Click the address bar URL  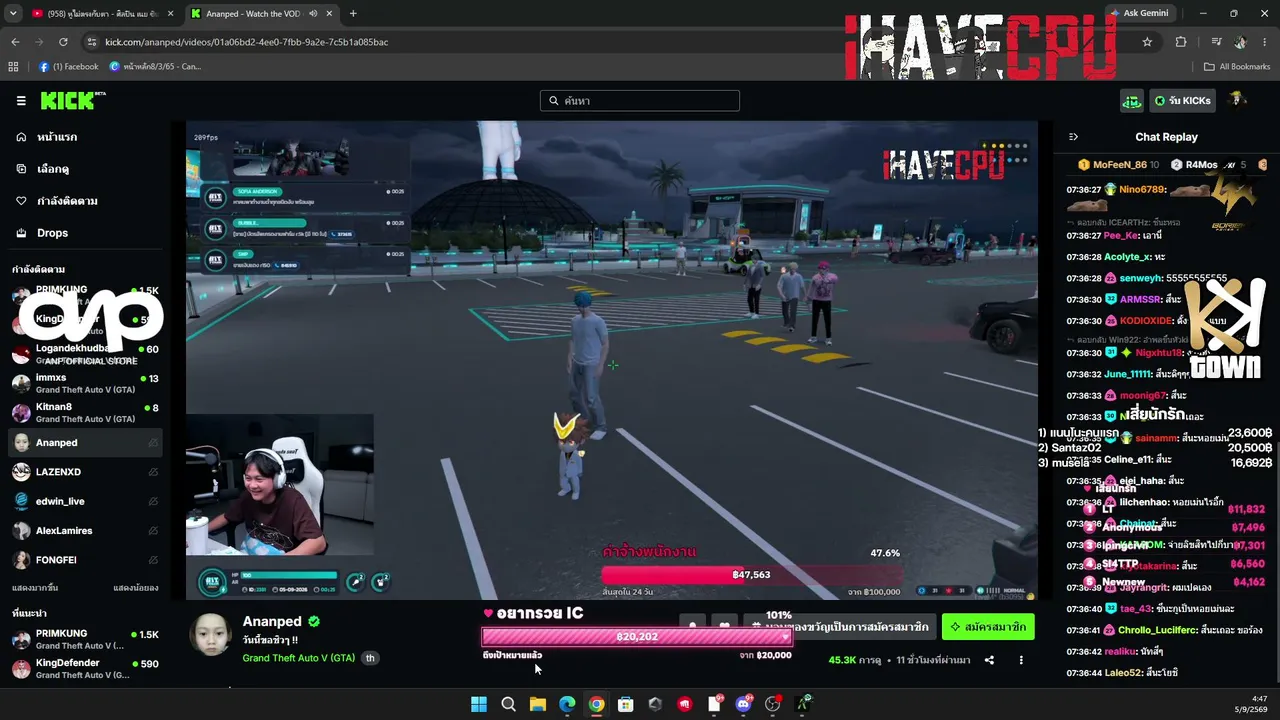tap(246, 42)
